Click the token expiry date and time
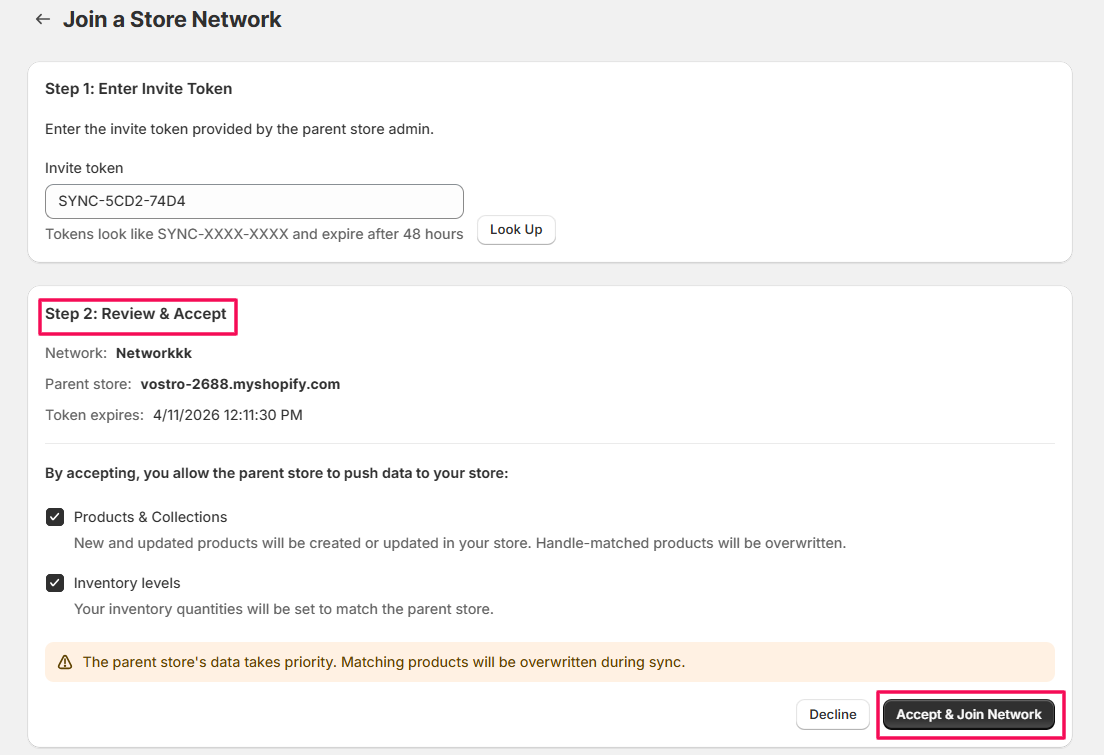 tap(227, 415)
